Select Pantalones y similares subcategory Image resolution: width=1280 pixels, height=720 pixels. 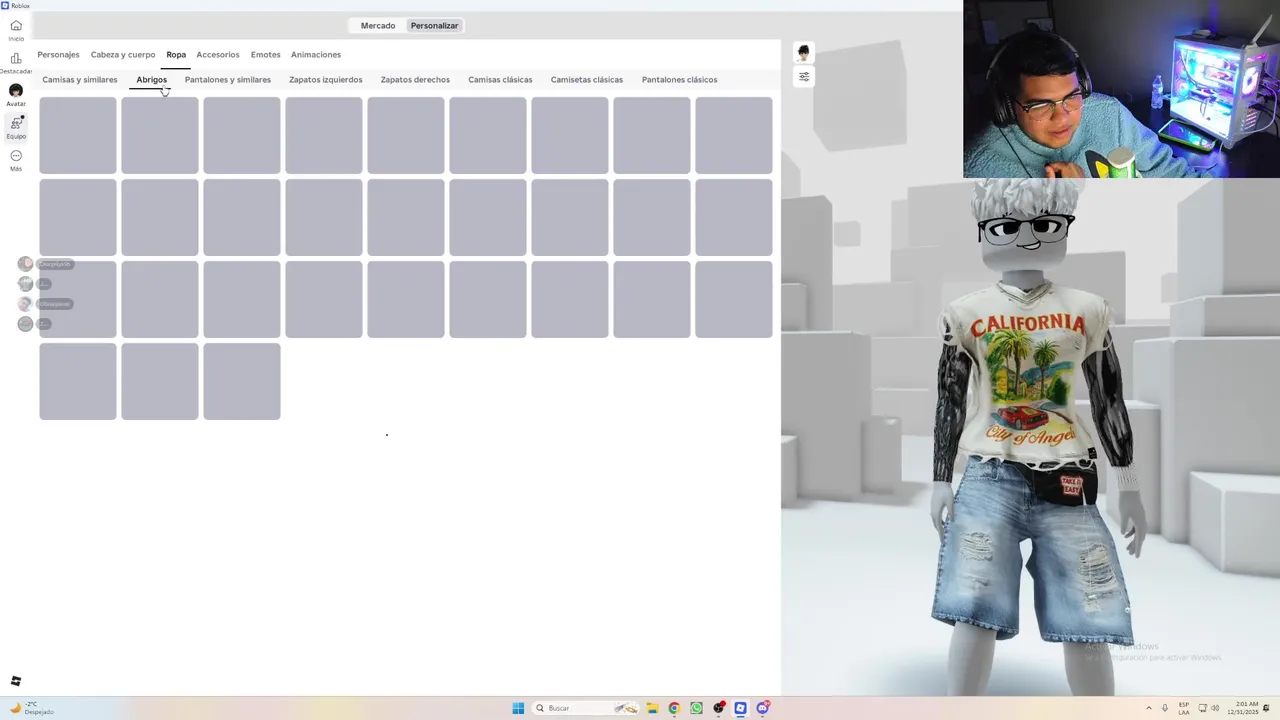(228, 80)
